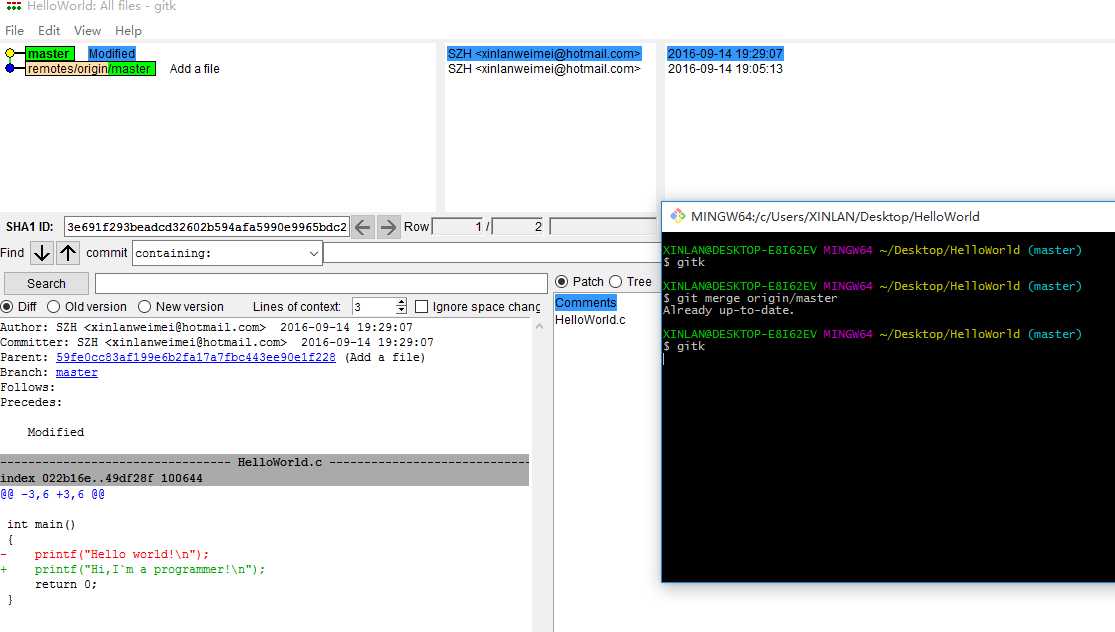The width and height of the screenshot is (1115, 632).
Task: Select the Tree radio button
Action: (x=616, y=282)
